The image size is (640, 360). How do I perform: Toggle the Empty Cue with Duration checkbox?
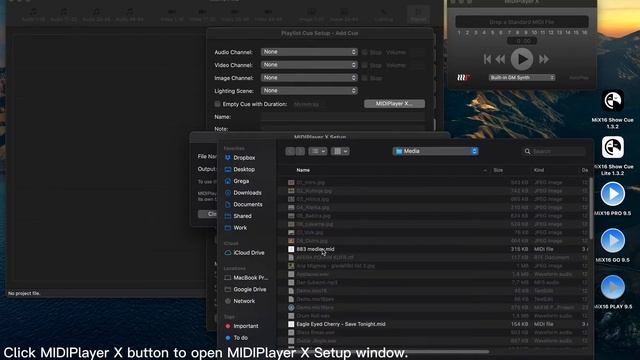(218, 104)
